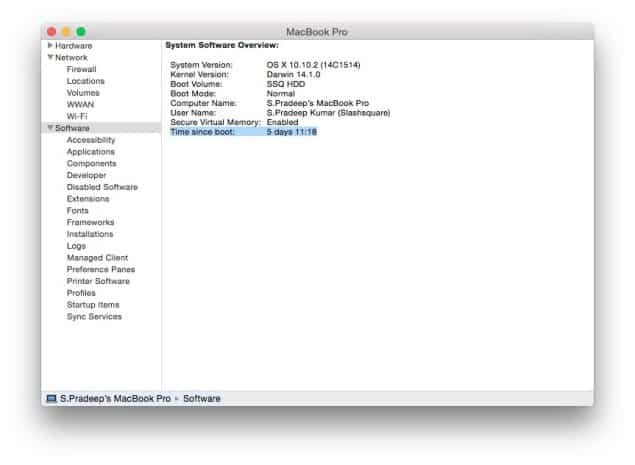Select Profiles under Software
The height and width of the screenshot is (465, 635).
click(81, 293)
